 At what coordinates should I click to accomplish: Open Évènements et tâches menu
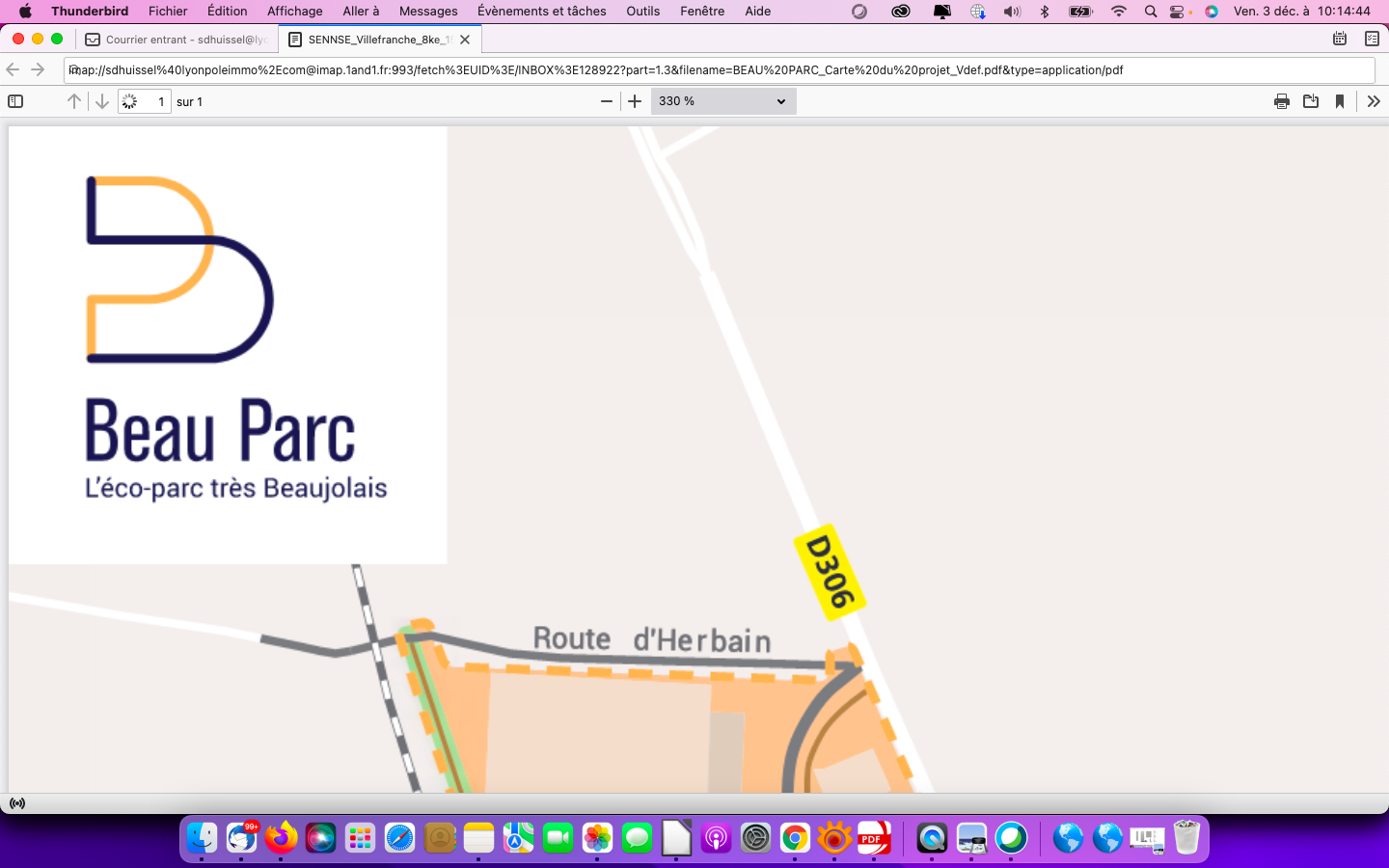pyautogui.click(x=541, y=12)
